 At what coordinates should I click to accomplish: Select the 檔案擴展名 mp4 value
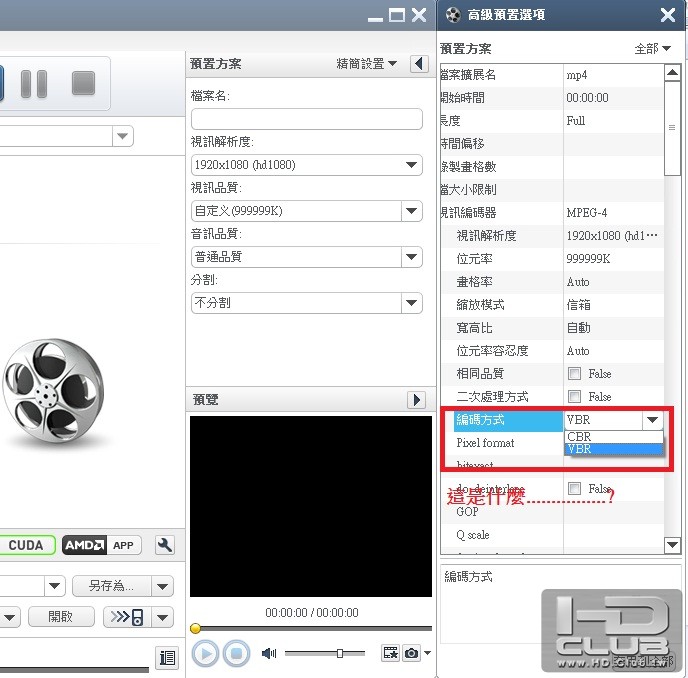[x=613, y=75]
